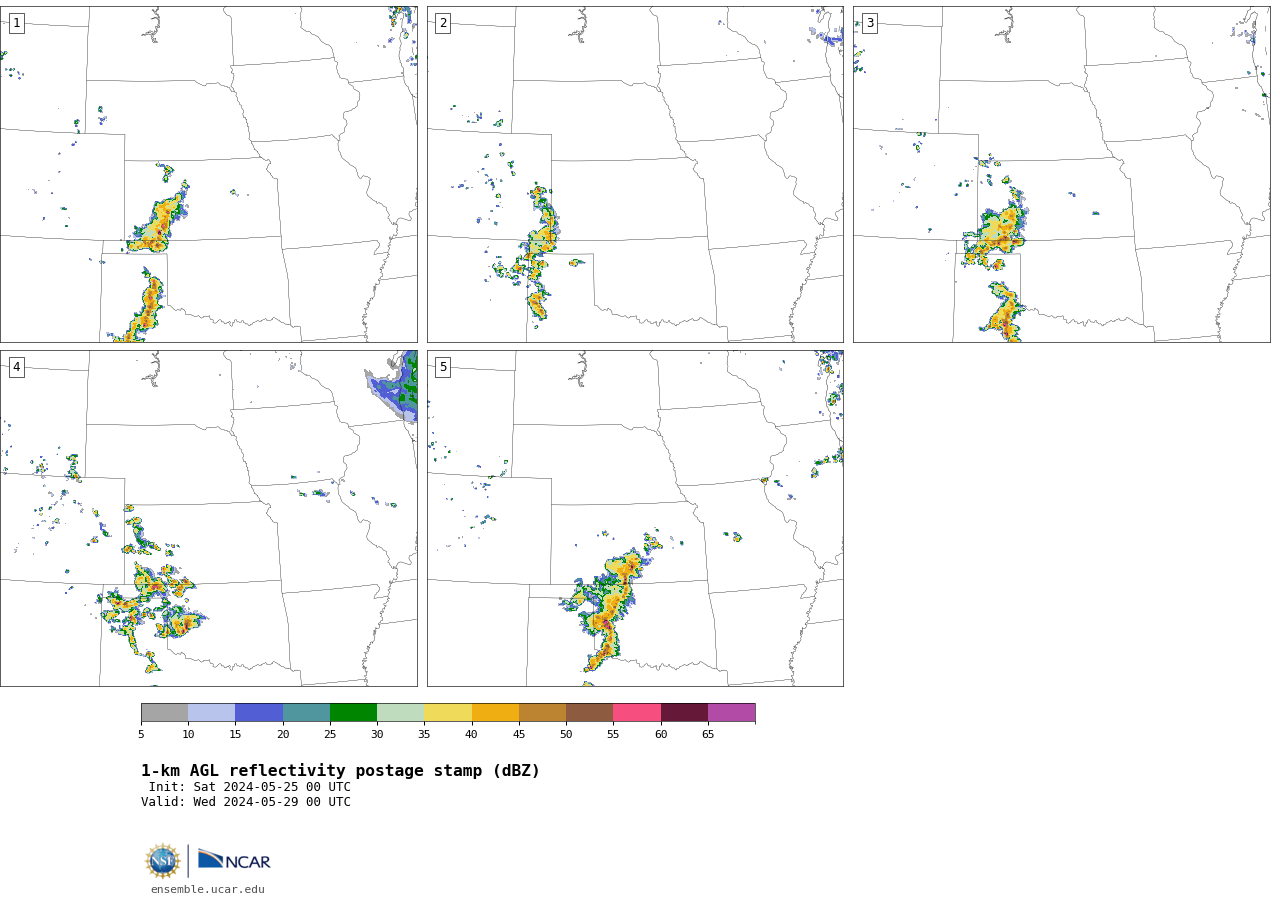Click the colorbar tick label 5
The width and height of the screenshot is (1280, 901).
[x=141, y=735]
